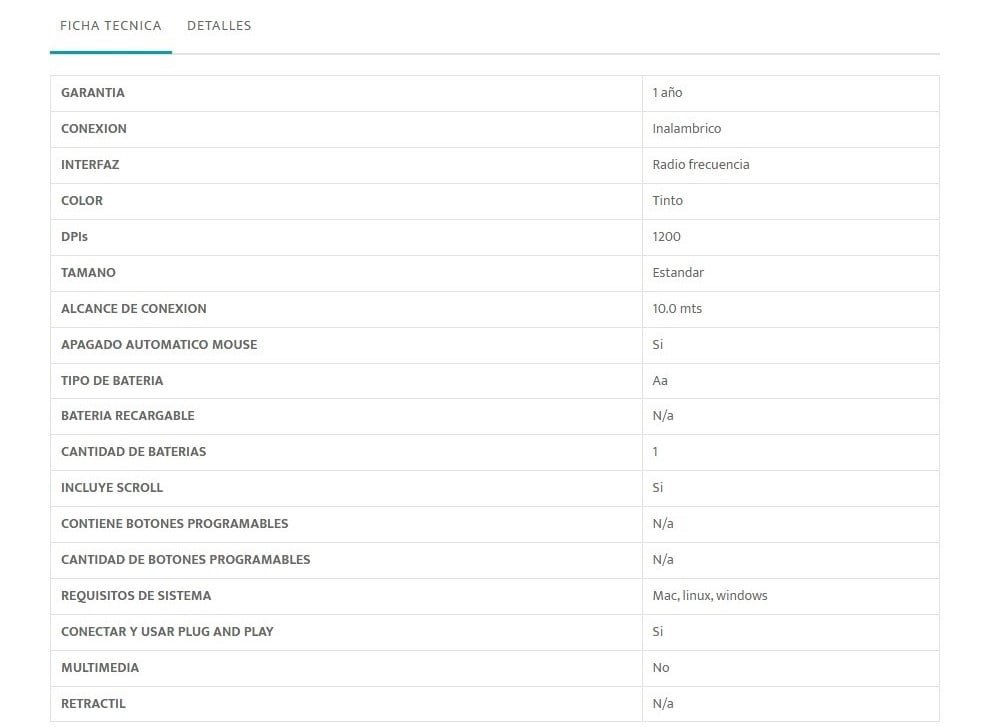The width and height of the screenshot is (990, 727).
Task: Click 'Si' in the PLUG AND PLAY row
Action: [658, 632]
